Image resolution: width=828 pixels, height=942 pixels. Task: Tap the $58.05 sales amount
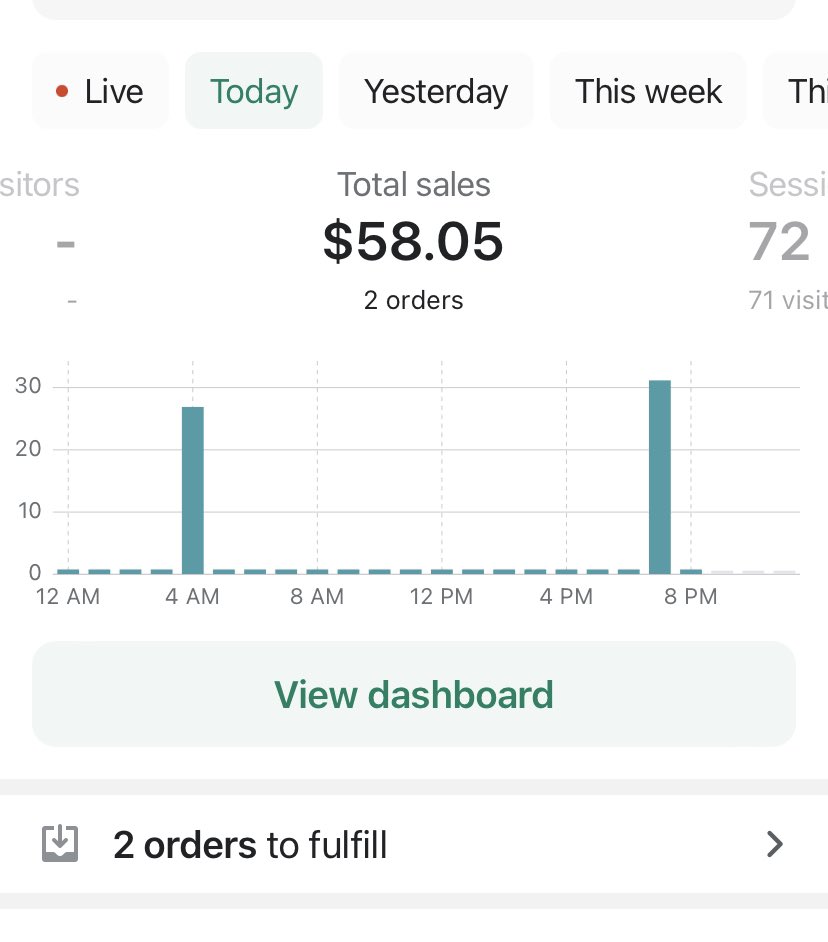(413, 242)
